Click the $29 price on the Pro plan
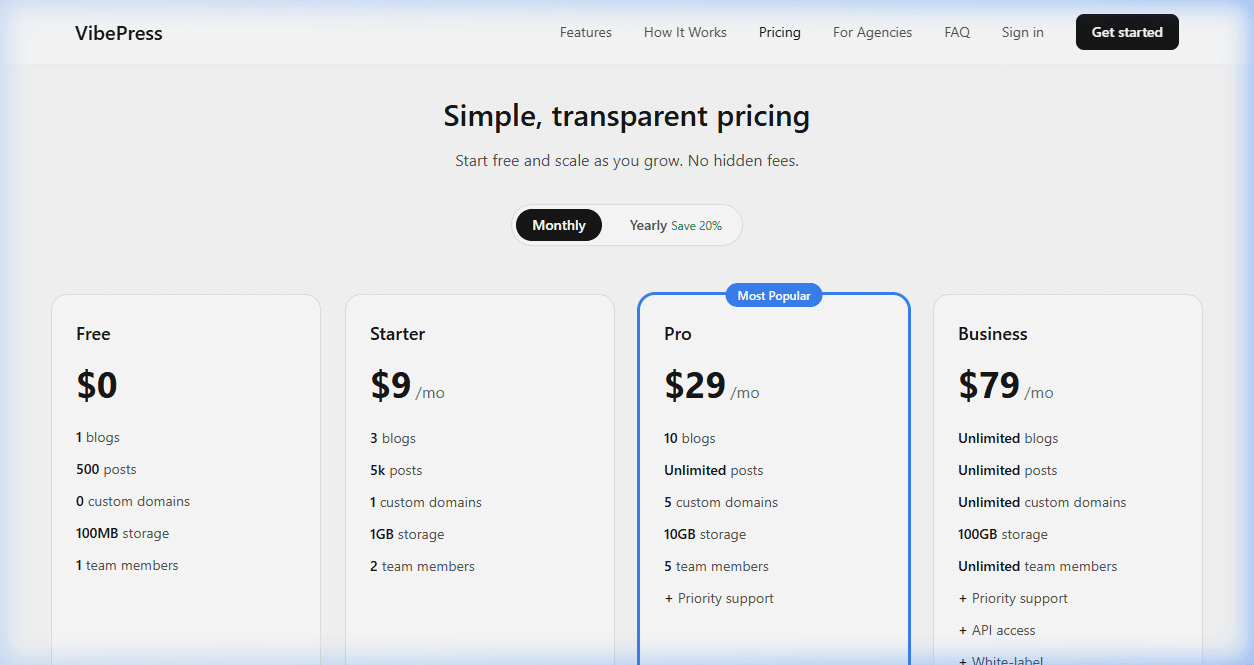The height and width of the screenshot is (665, 1254). [695, 386]
